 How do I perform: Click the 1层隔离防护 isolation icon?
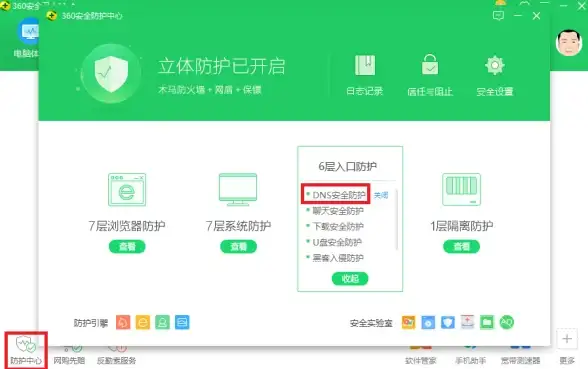pos(461,189)
